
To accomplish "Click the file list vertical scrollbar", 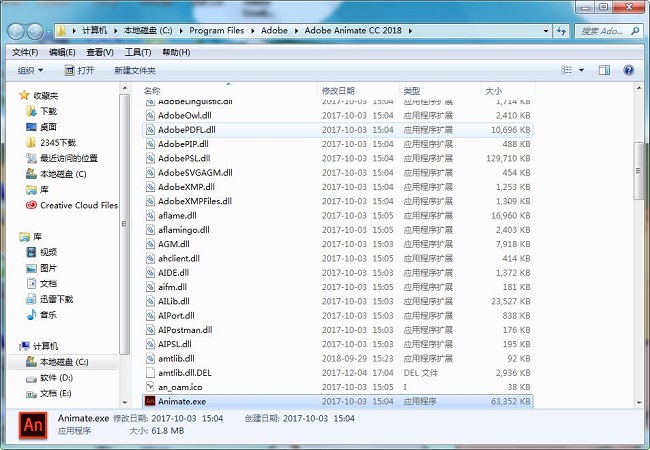I will coord(640,250).
